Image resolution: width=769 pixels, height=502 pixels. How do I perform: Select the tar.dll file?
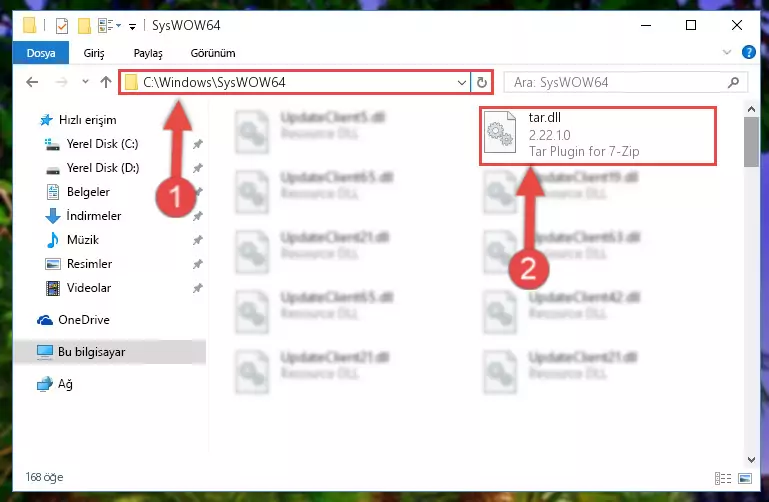(597, 135)
